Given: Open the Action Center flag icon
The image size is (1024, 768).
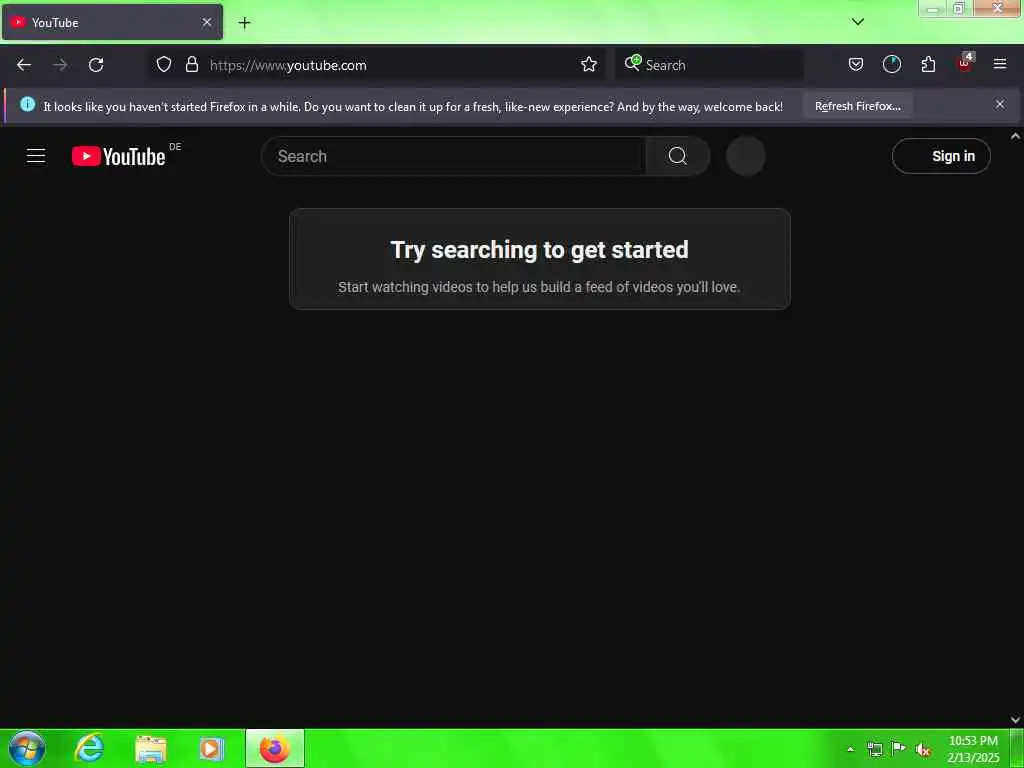Looking at the screenshot, I should pos(899,749).
